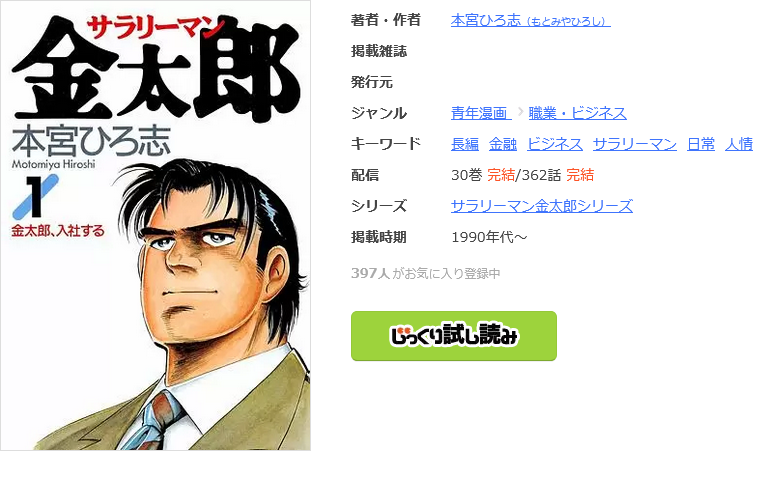Image resolution: width=780 pixels, height=477 pixels.
Task: Open サラリーマン金太郎シリーズ series link
Action: 542,206
